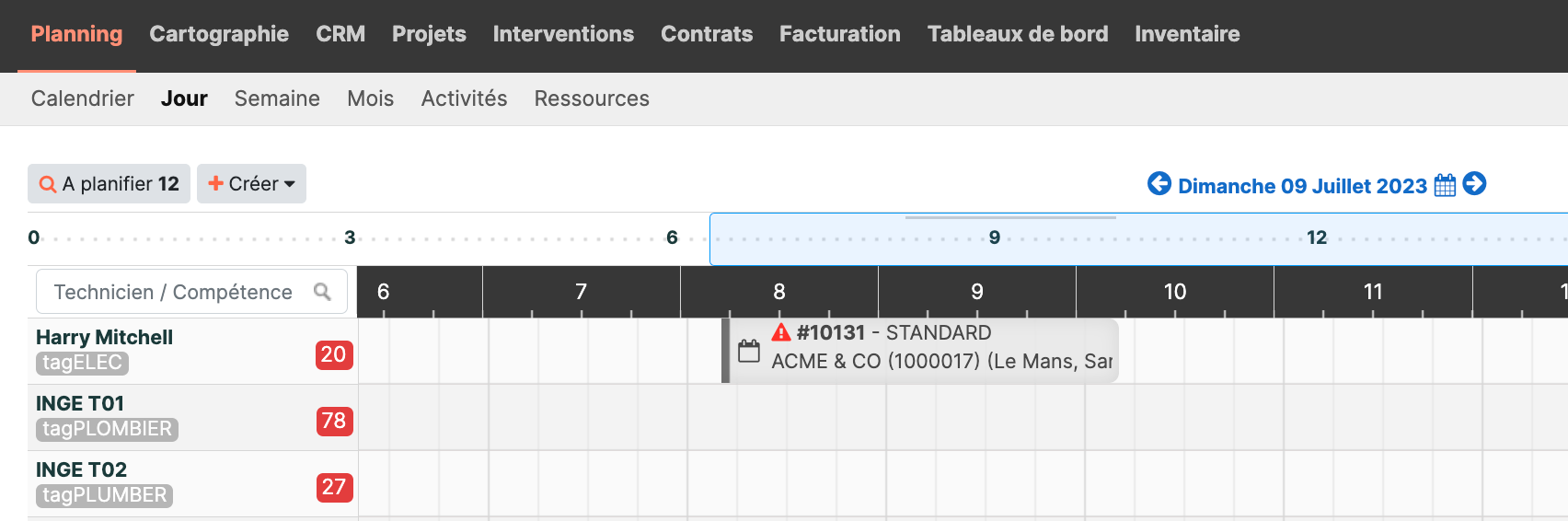The width and height of the screenshot is (1568, 521).
Task: Expand the Créer dropdown arrow
Action: click(x=290, y=184)
